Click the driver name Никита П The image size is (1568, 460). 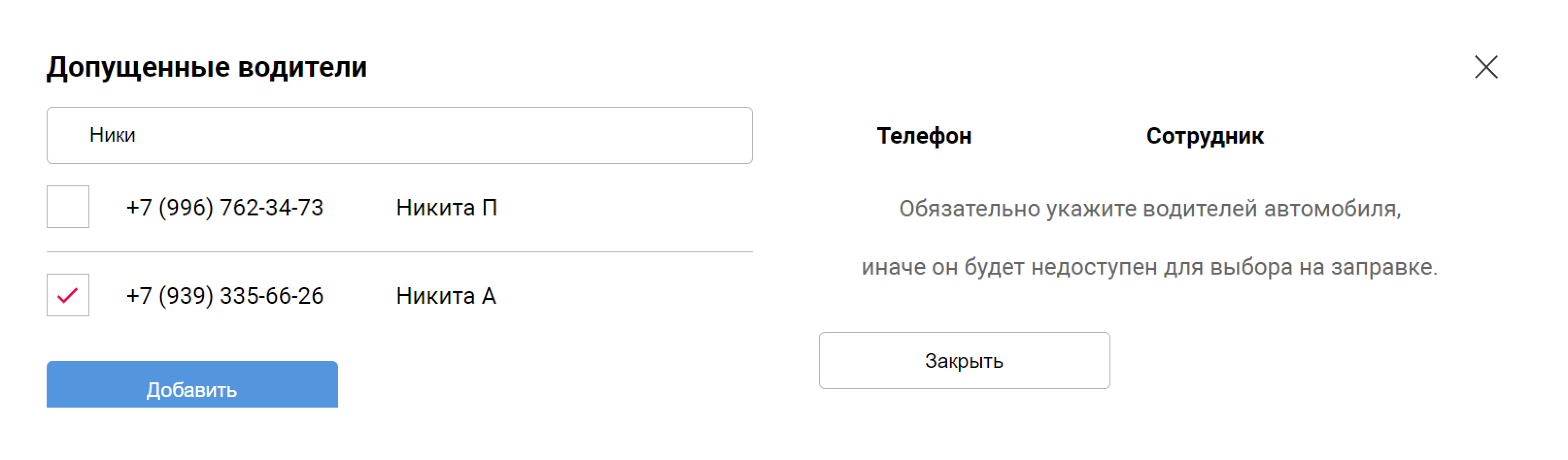[x=446, y=207]
